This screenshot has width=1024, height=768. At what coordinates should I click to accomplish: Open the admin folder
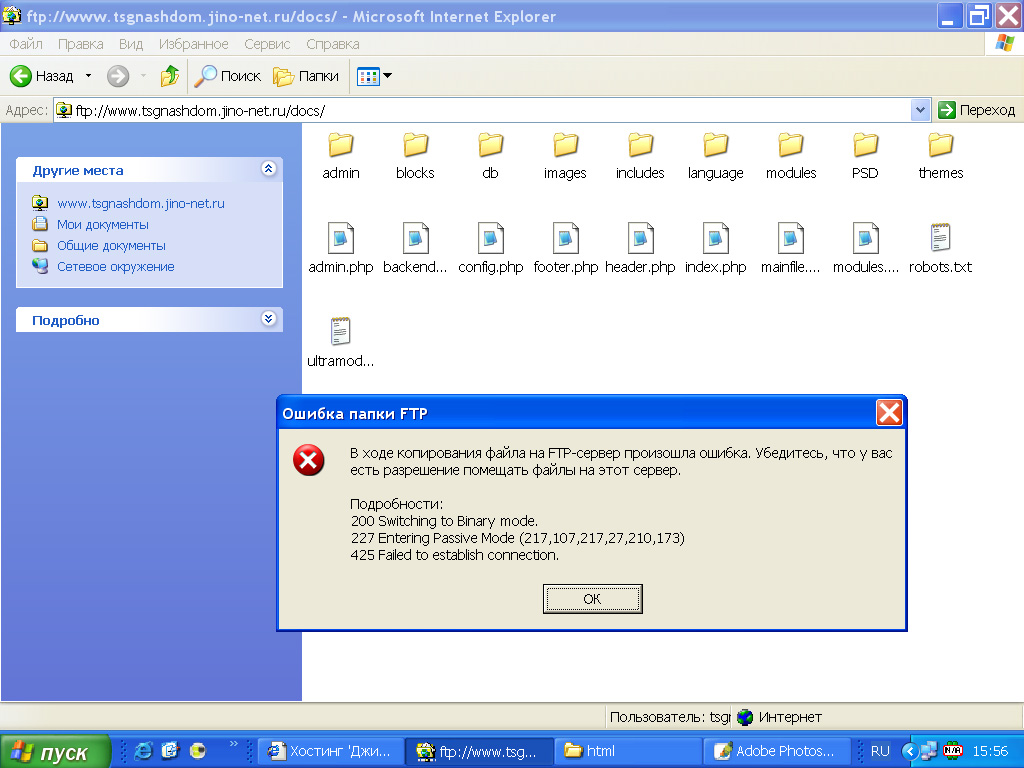341,145
